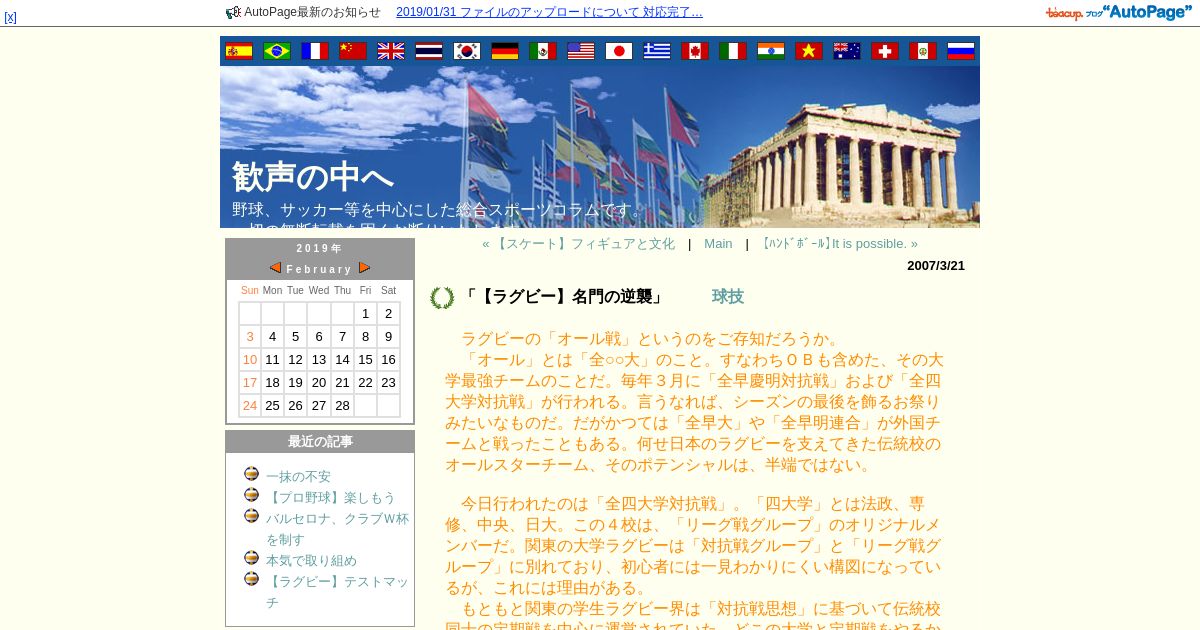1200x630 pixels.
Task: Go to previous month in calendar
Action: click(x=275, y=268)
